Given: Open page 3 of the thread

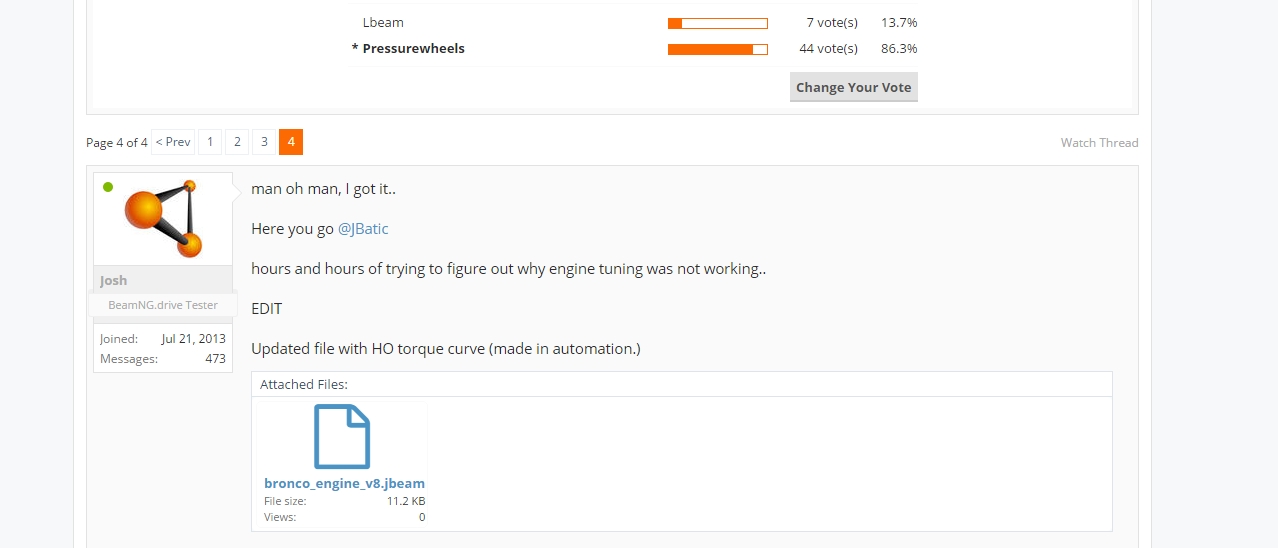Looking at the screenshot, I should click(x=264, y=142).
